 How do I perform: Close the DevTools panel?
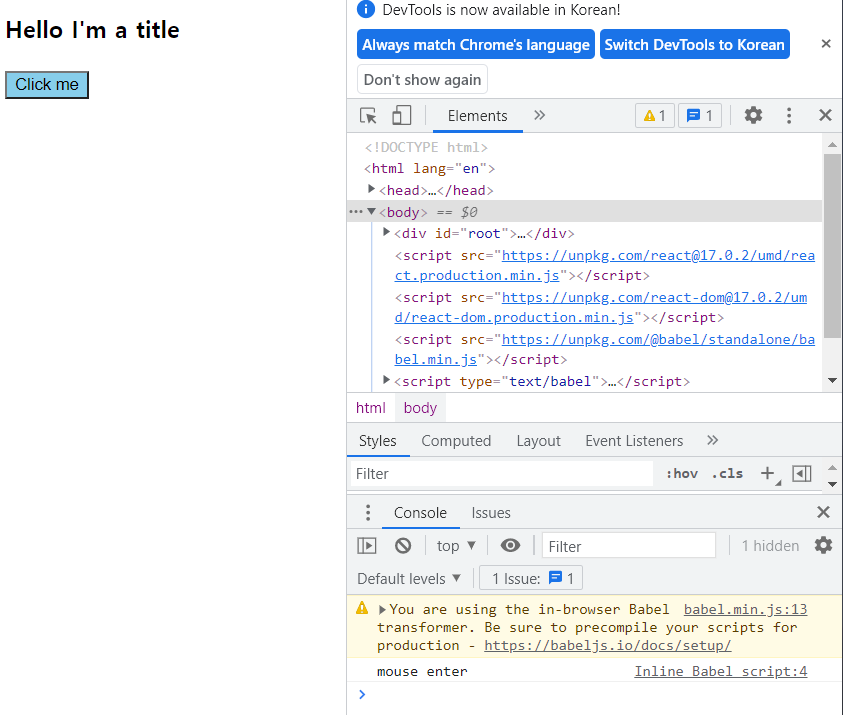tap(825, 115)
